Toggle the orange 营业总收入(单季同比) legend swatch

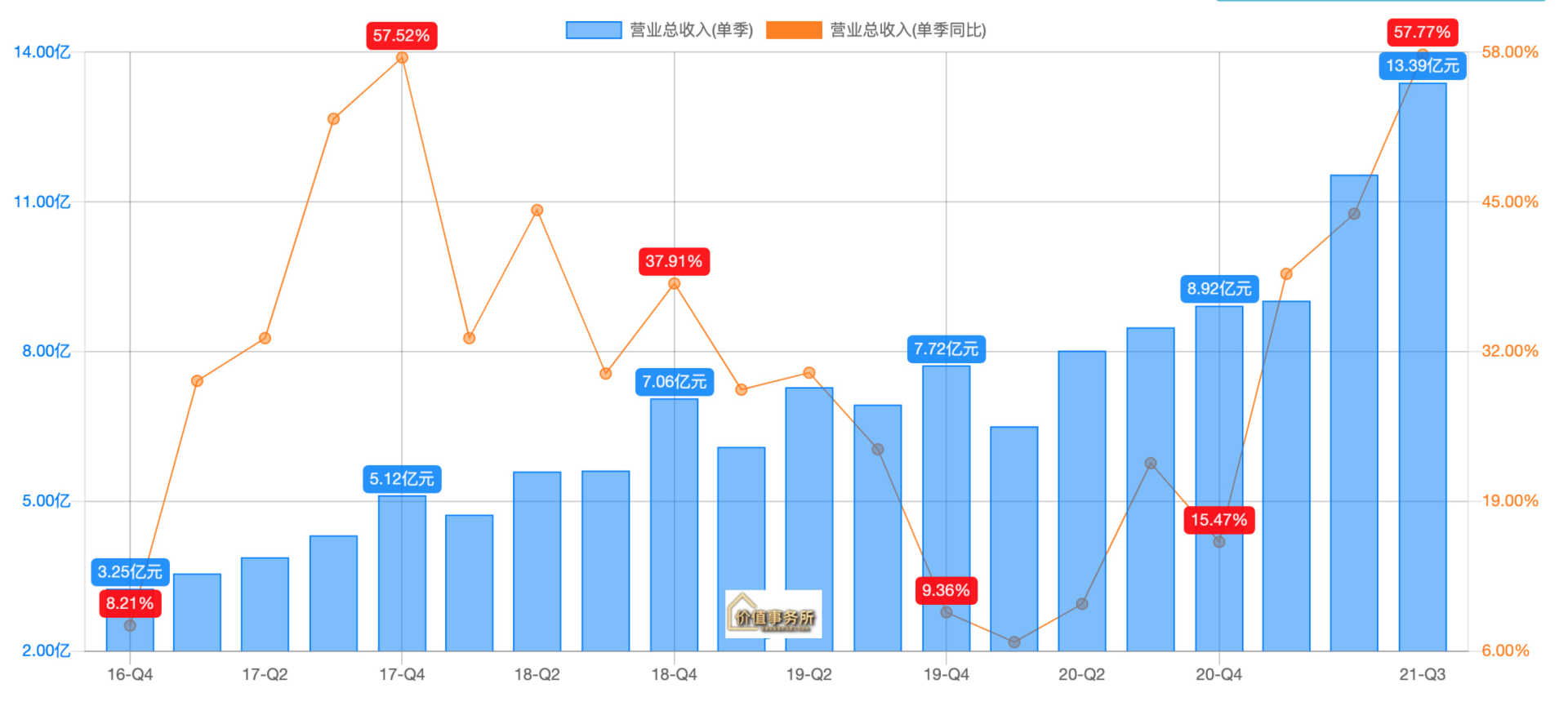794,30
